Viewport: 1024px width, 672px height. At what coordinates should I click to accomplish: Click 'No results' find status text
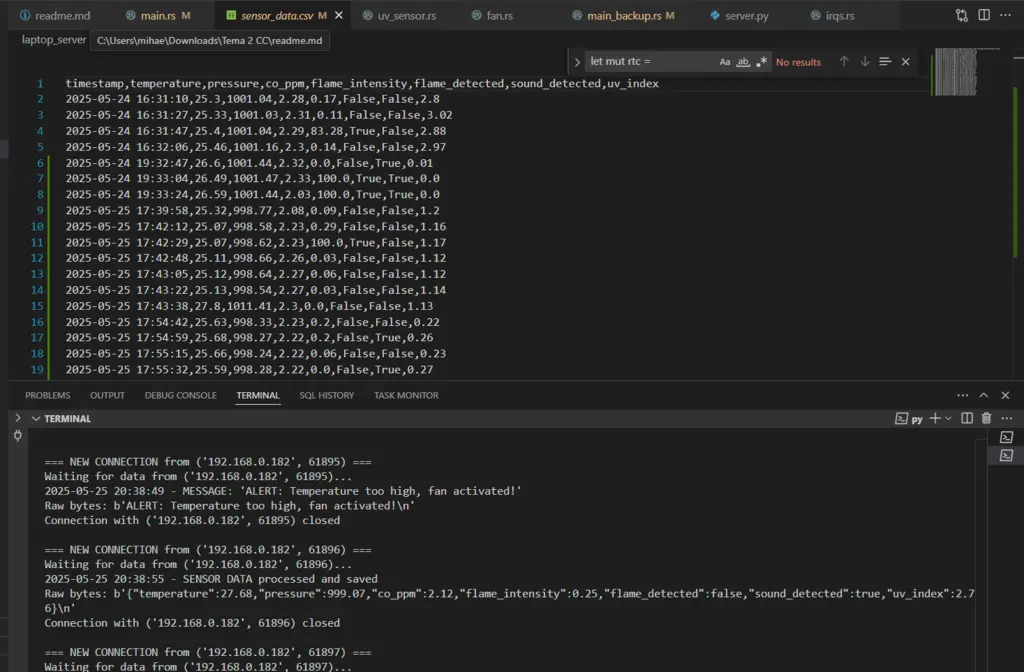tap(798, 62)
